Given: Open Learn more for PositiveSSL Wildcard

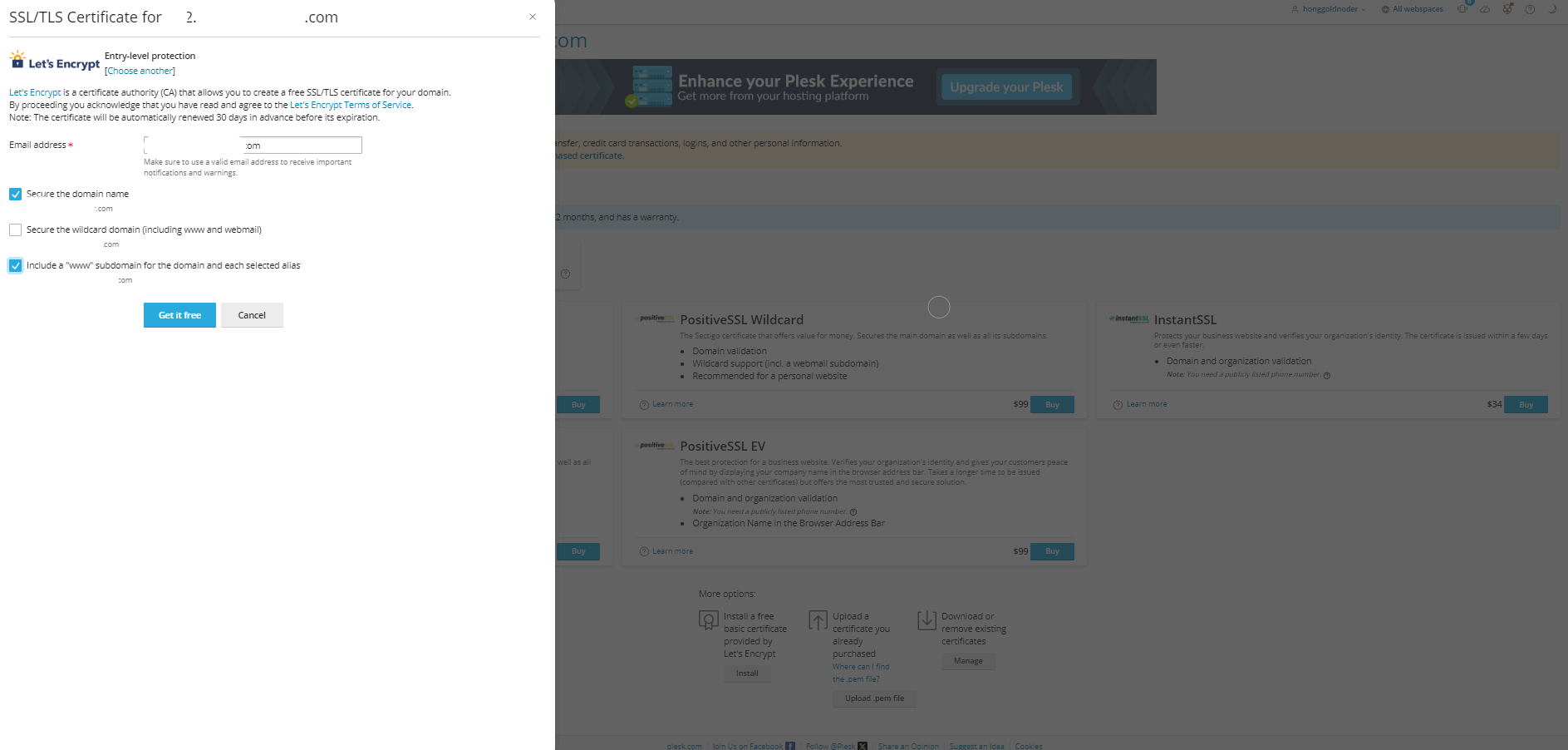Looking at the screenshot, I should [672, 404].
